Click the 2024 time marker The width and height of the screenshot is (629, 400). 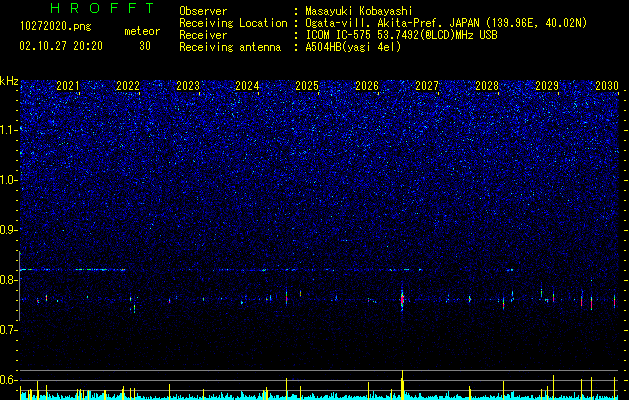tap(247, 86)
